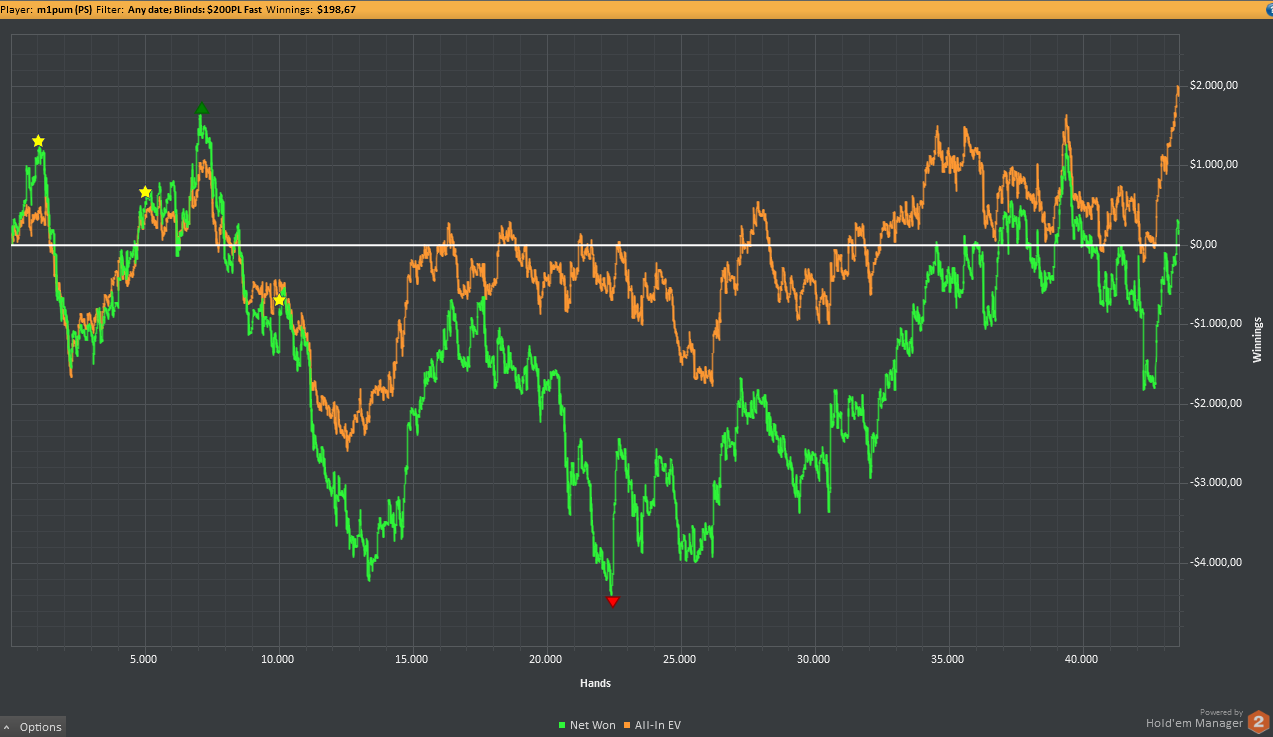Click the yellow star marker near hand 10.000
The width and height of the screenshot is (1273, 737).
279,300
